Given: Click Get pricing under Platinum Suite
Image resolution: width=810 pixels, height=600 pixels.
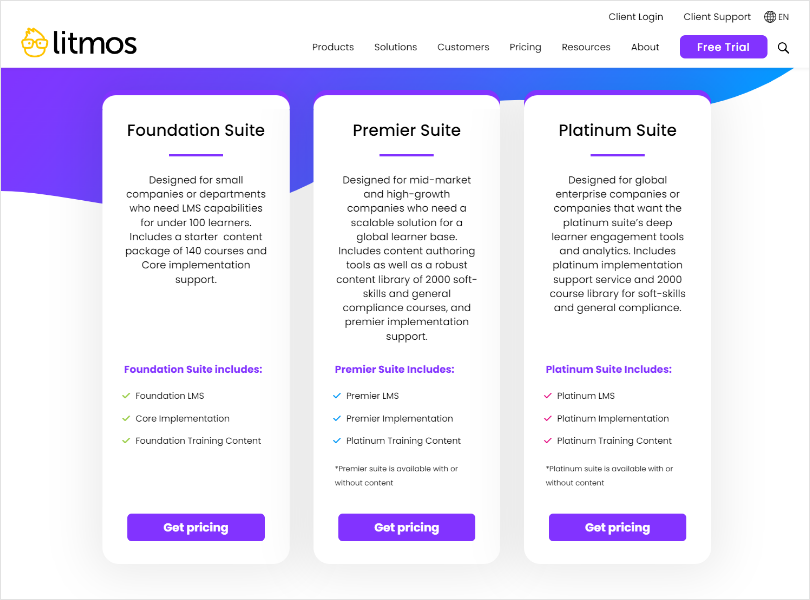Looking at the screenshot, I should tap(617, 527).
